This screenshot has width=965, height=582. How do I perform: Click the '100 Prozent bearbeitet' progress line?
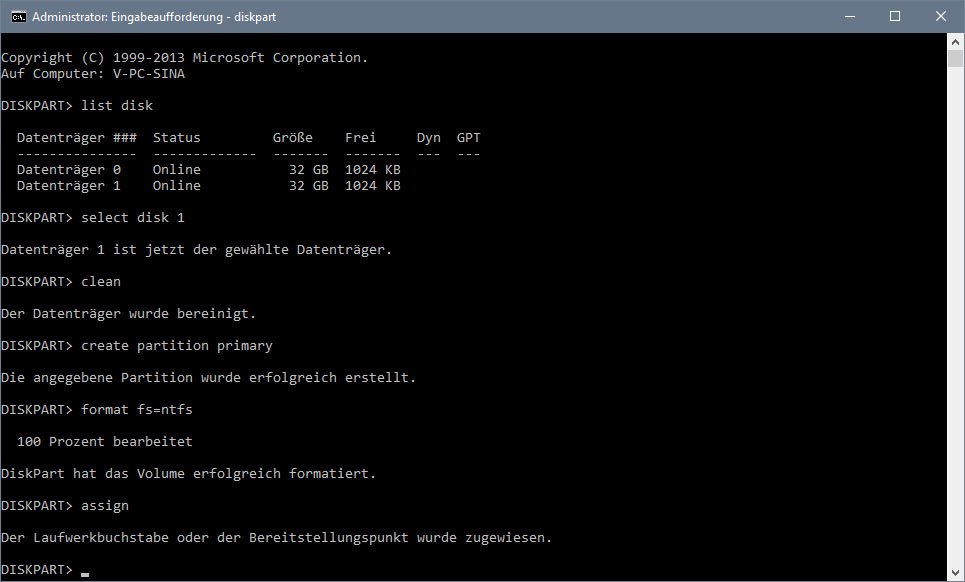pos(100,441)
